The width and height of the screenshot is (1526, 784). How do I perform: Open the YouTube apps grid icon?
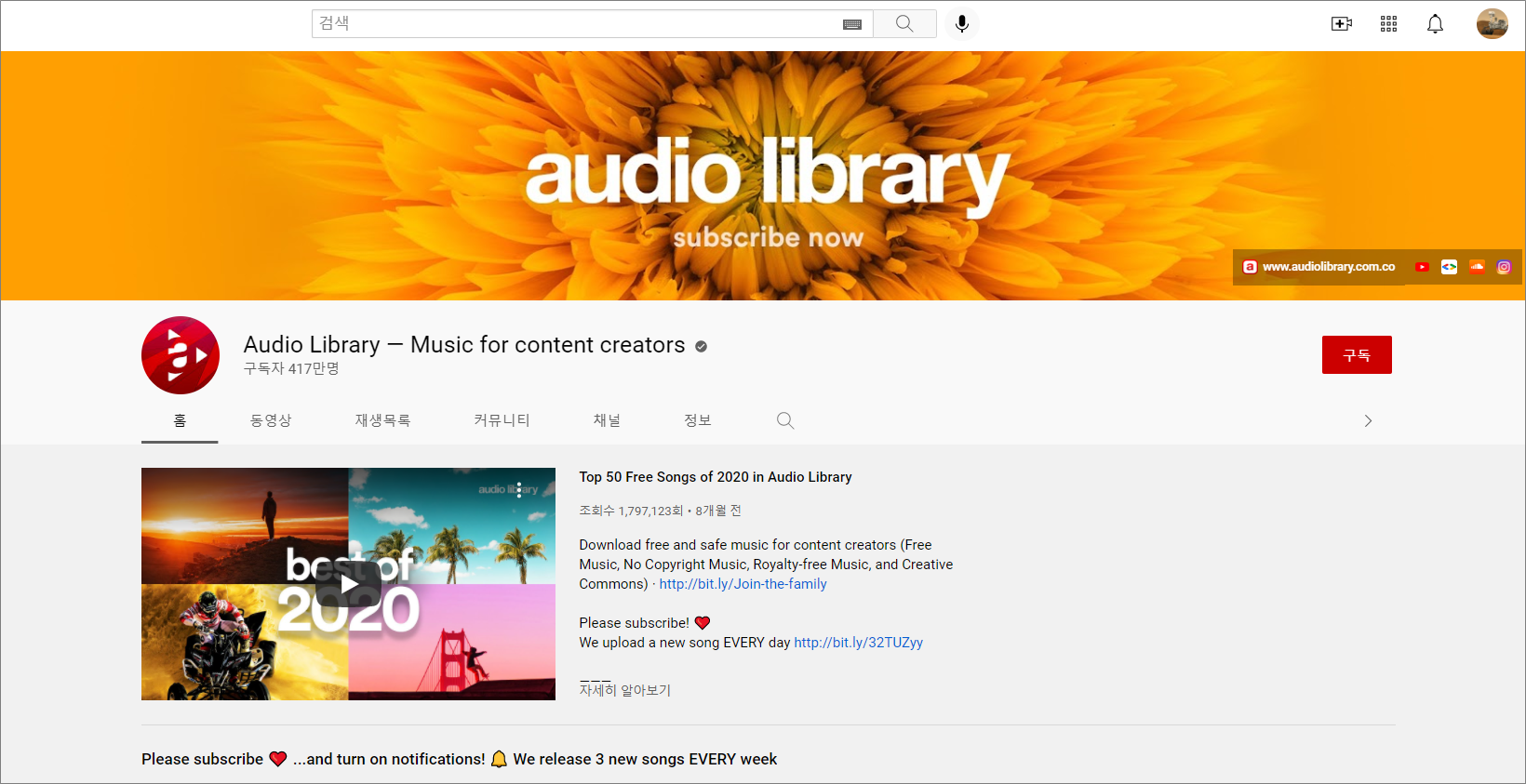[x=1388, y=24]
